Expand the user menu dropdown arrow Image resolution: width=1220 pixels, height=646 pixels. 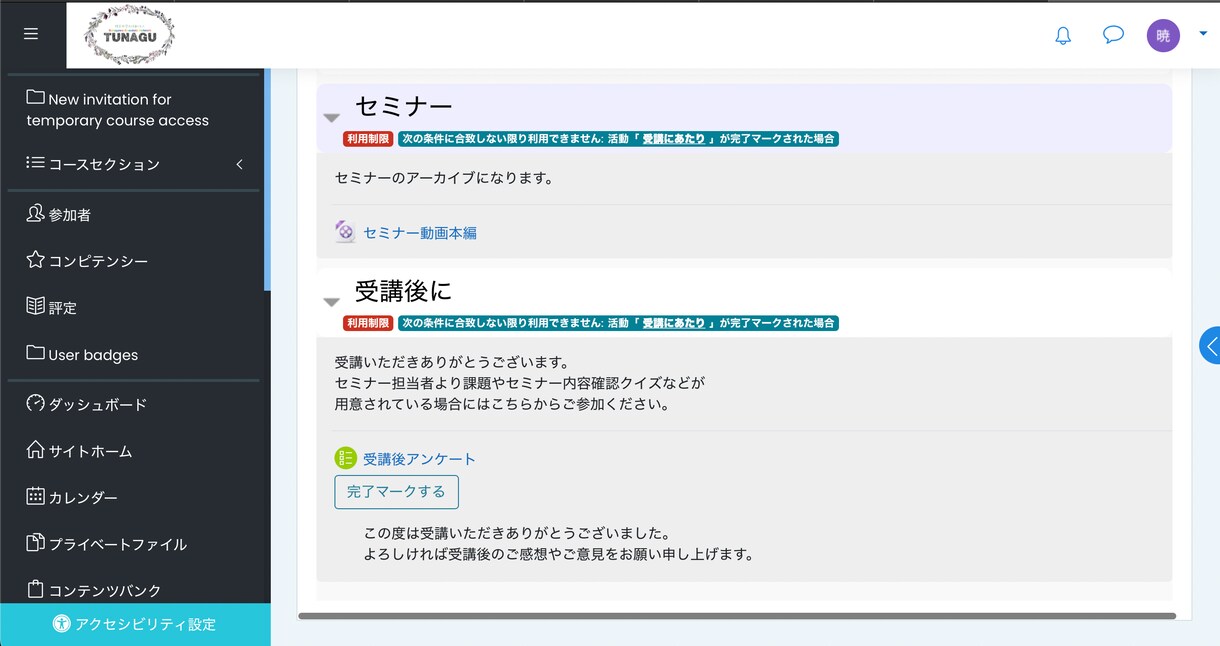tap(1202, 33)
